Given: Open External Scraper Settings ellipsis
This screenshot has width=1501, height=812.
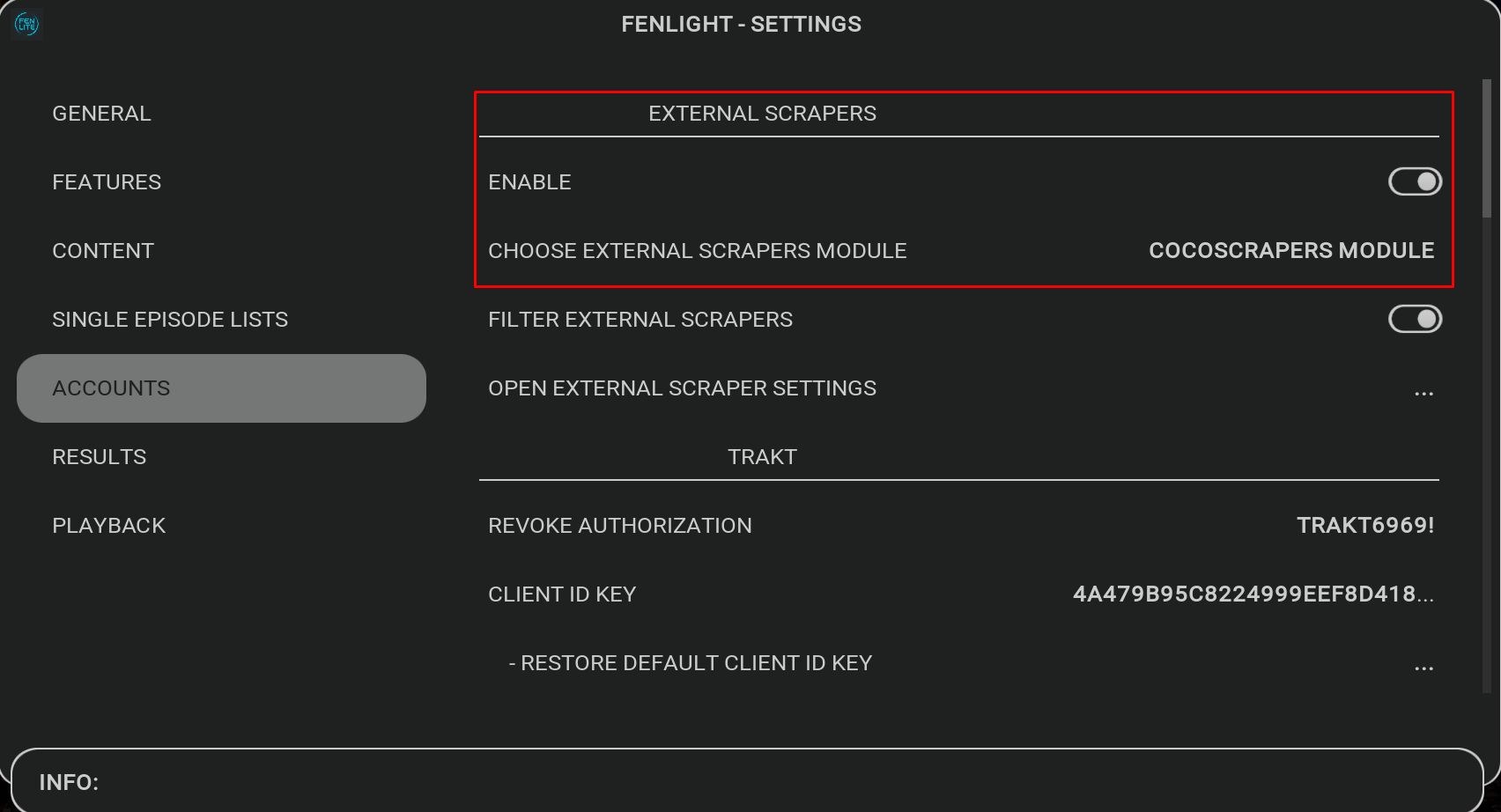Looking at the screenshot, I should 1423,390.
